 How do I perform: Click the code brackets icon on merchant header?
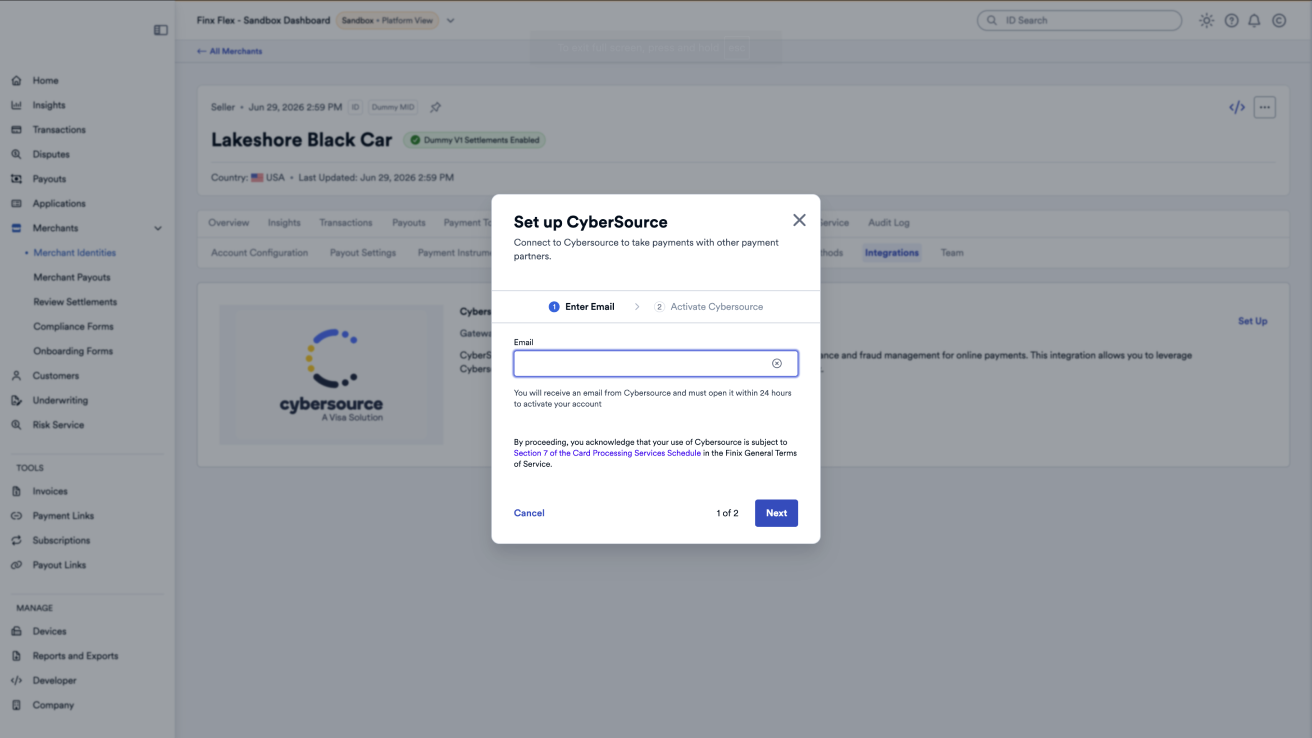(x=1237, y=107)
